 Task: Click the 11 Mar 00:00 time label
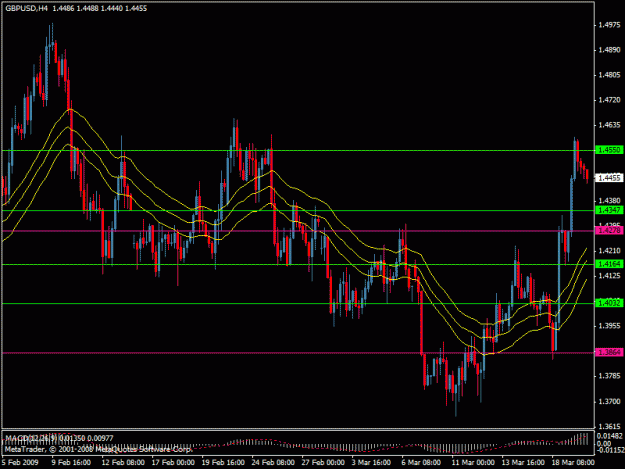(x=473, y=462)
